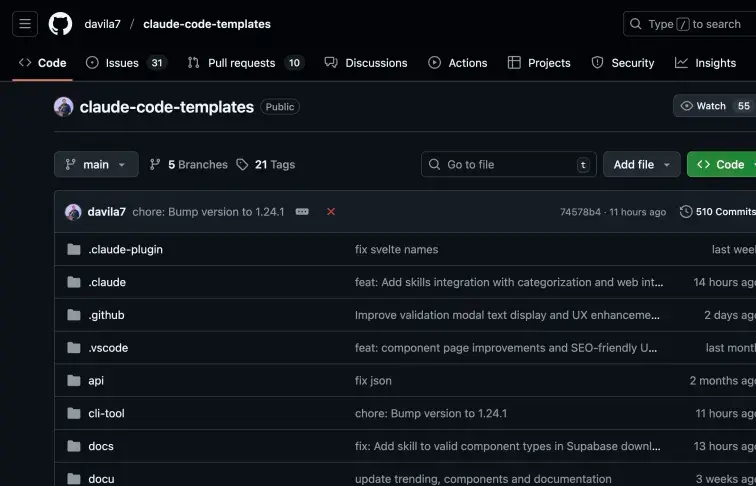
Task: Open the cli-tool folder
Action: pyautogui.click(x=106, y=413)
